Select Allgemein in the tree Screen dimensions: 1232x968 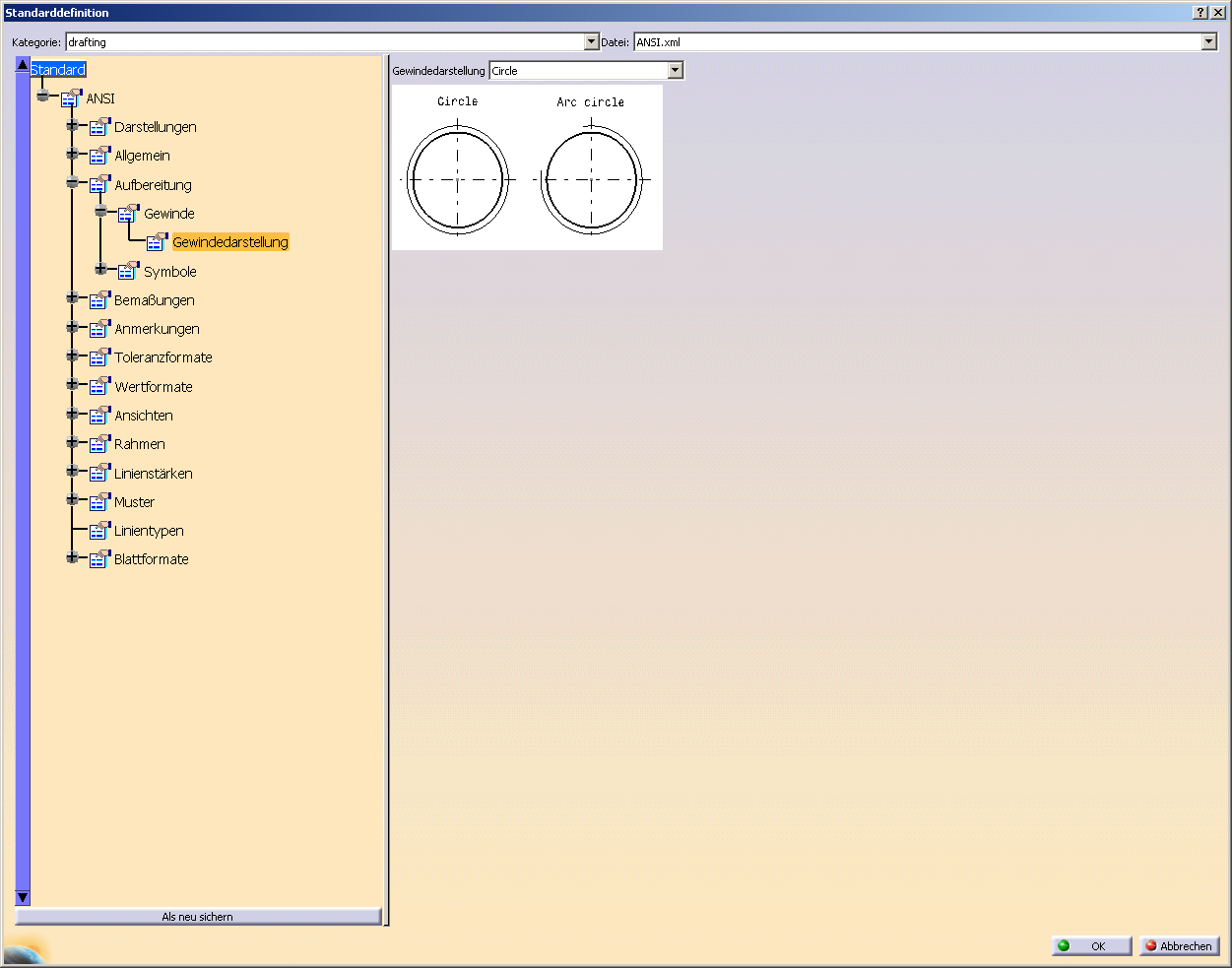point(143,156)
